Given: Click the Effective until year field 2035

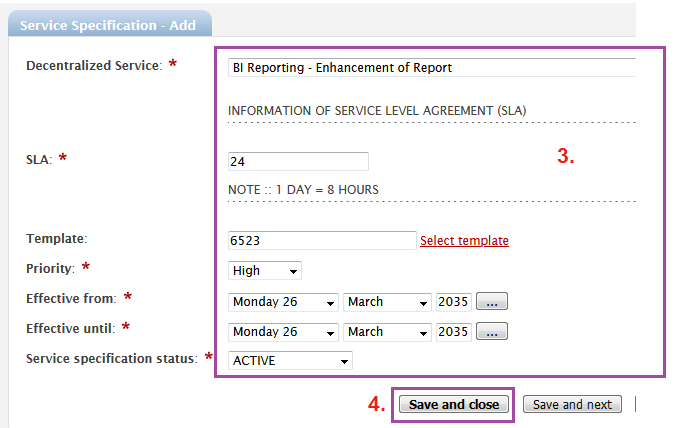Looking at the screenshot, I should [453, 332].
